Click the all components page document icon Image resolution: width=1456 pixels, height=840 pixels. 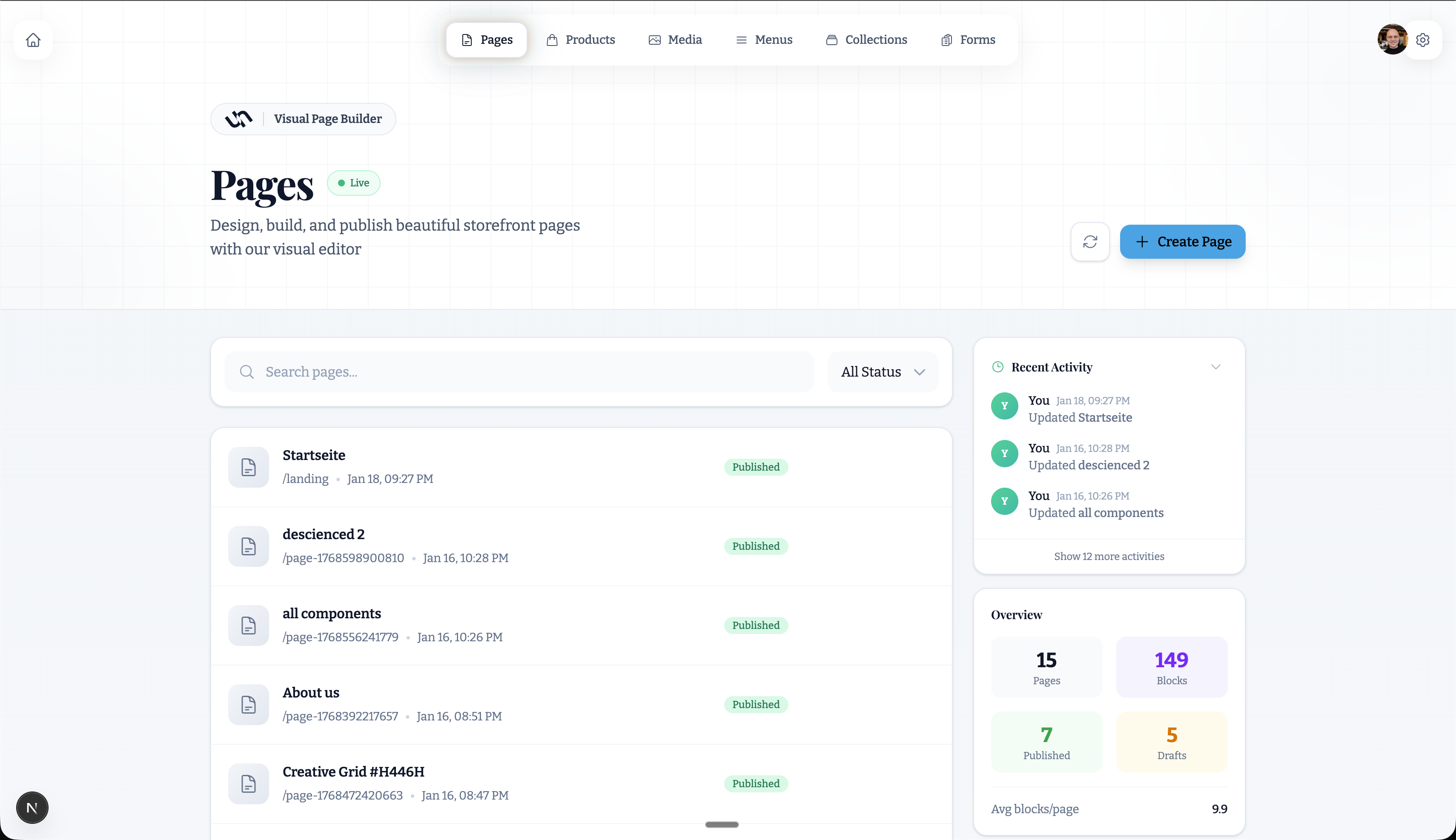(x=248, y=626)
